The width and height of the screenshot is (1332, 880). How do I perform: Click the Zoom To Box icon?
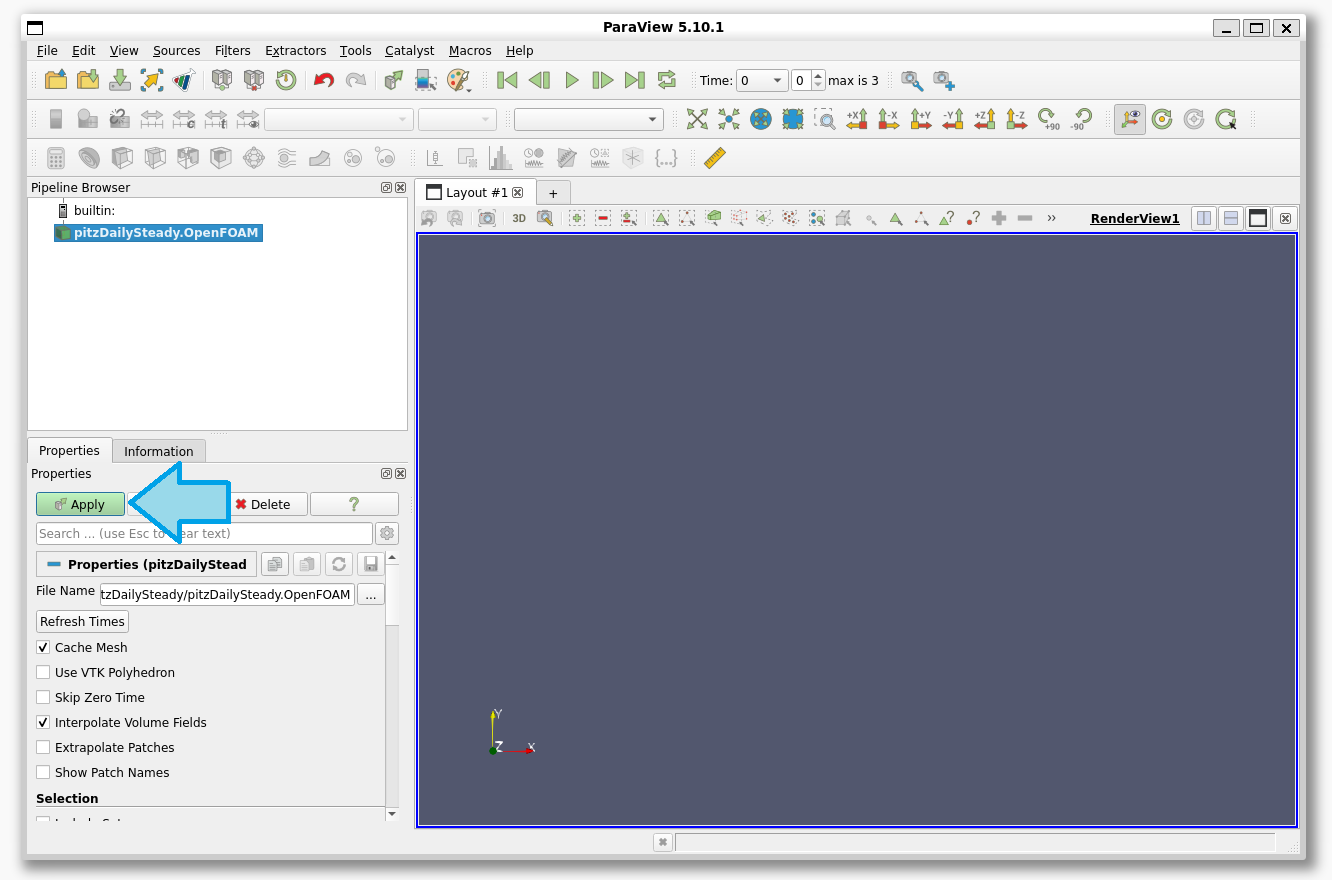tap(825, 119)
